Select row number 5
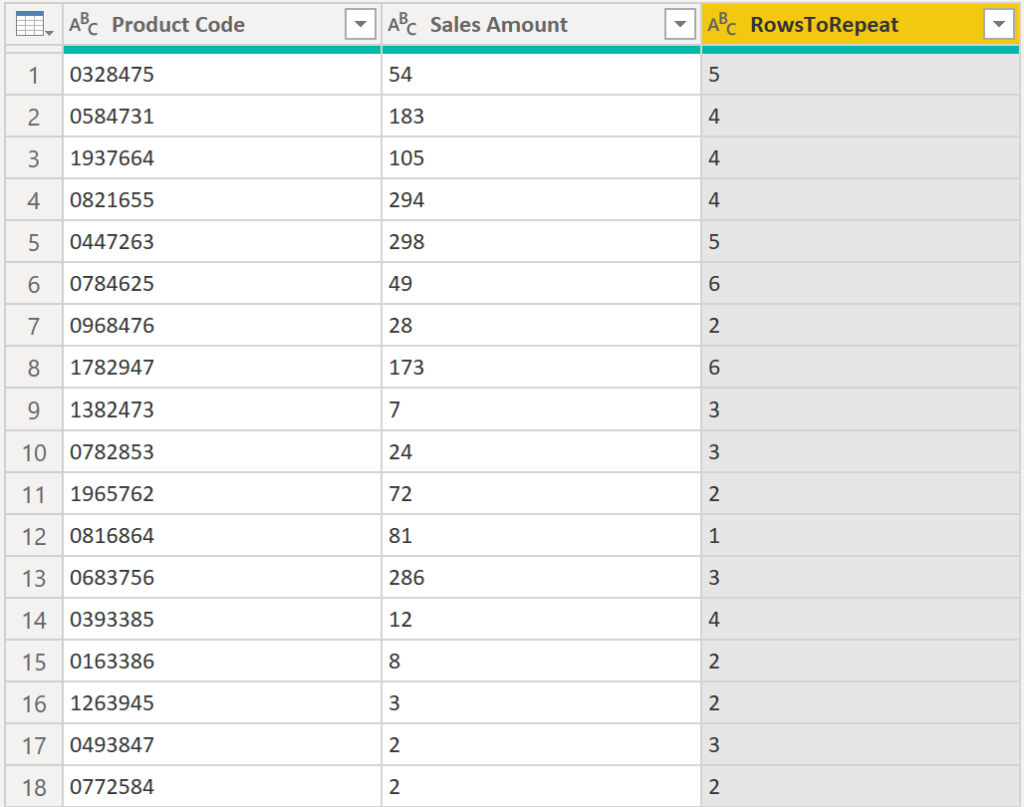Viewport: 1024px width, 807px height. coord(34,243)
